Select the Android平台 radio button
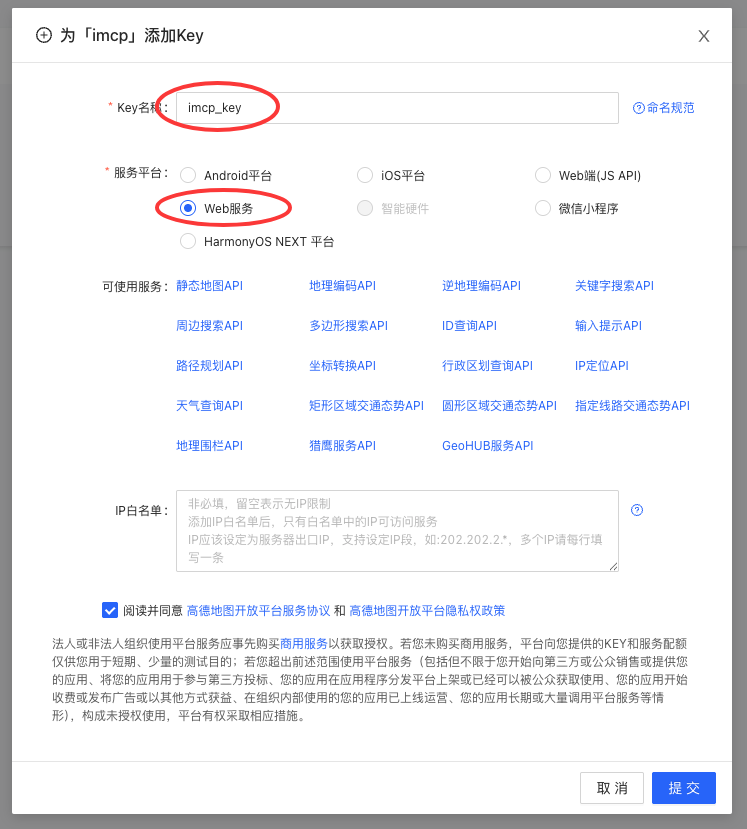The width and height of the screenshot is (747, 829). [188, 175]
